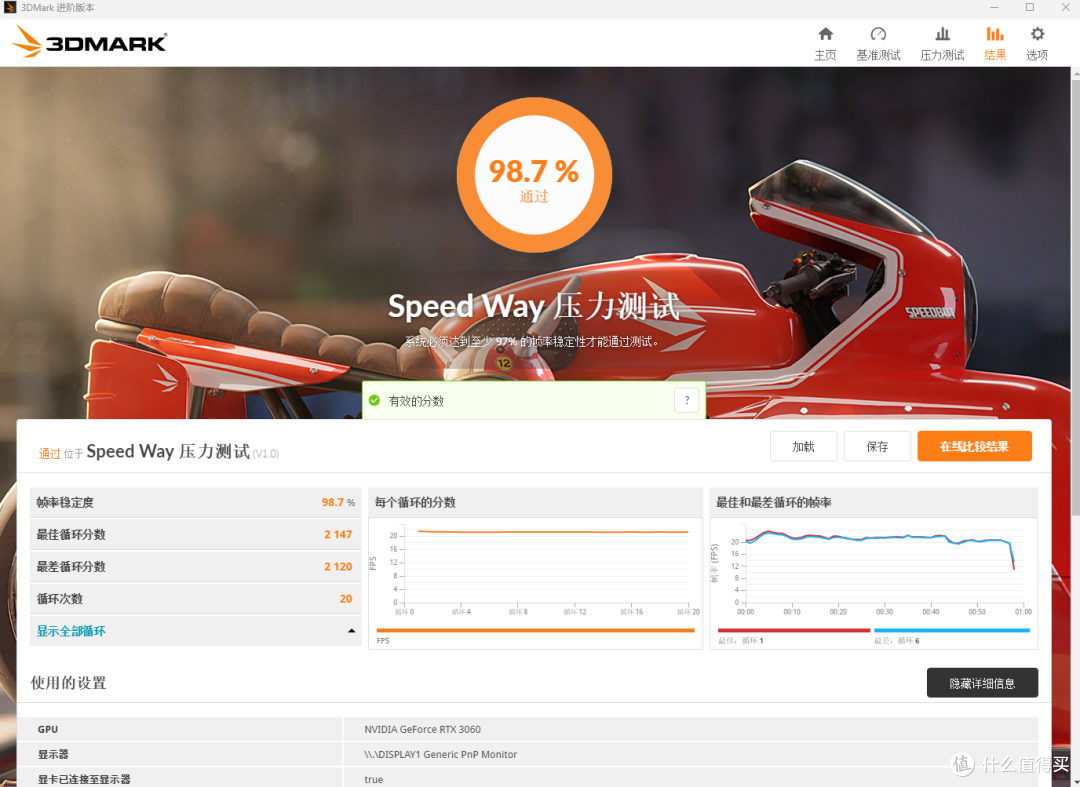Click the GPU row label
This screenshot has width=1080, height=787.
pyautogui.click(x=48, y=729)
